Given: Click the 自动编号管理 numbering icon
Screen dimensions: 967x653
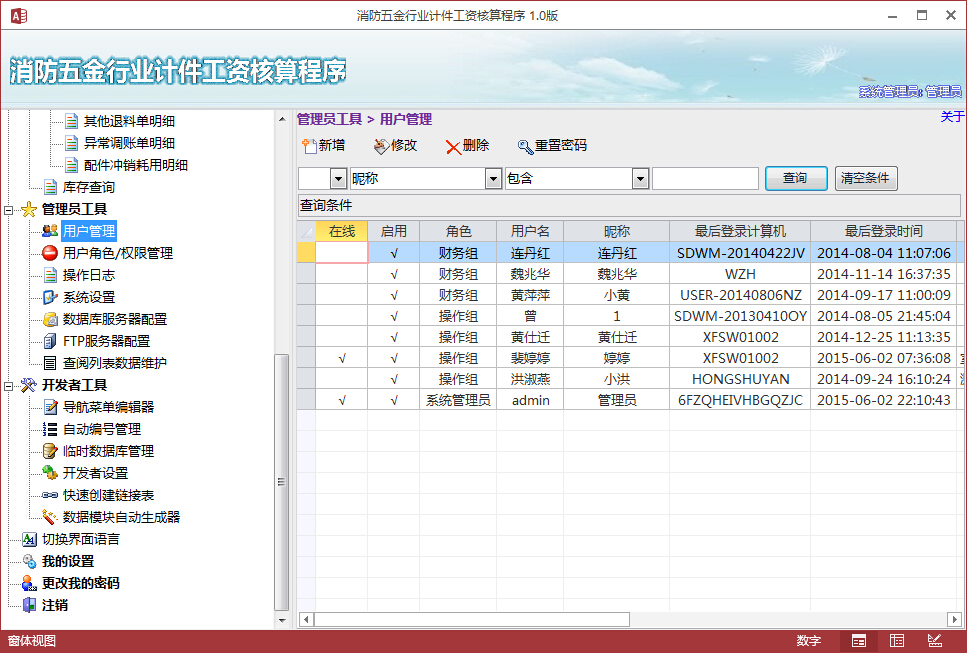Looking at the screenshot, I should point(50,429).
